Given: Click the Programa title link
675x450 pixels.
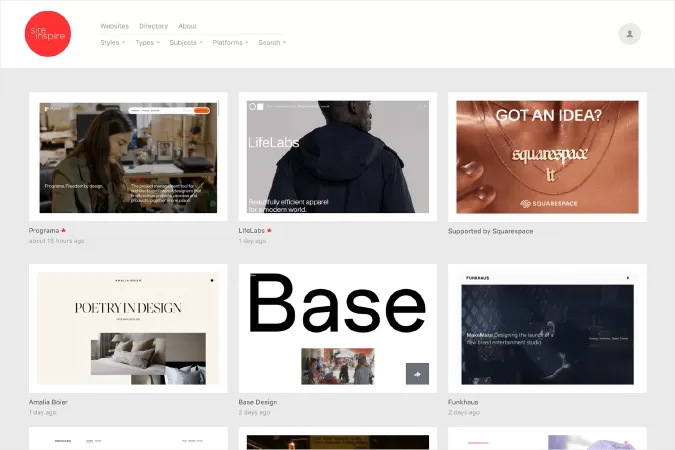Looking at the screenshot, I should coord(44,230).
